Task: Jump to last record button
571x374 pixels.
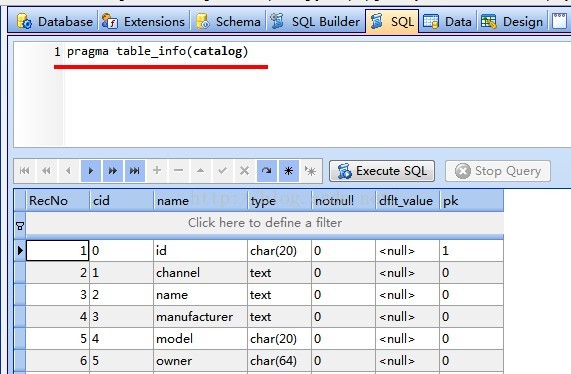Action: [x=135, y=170]
